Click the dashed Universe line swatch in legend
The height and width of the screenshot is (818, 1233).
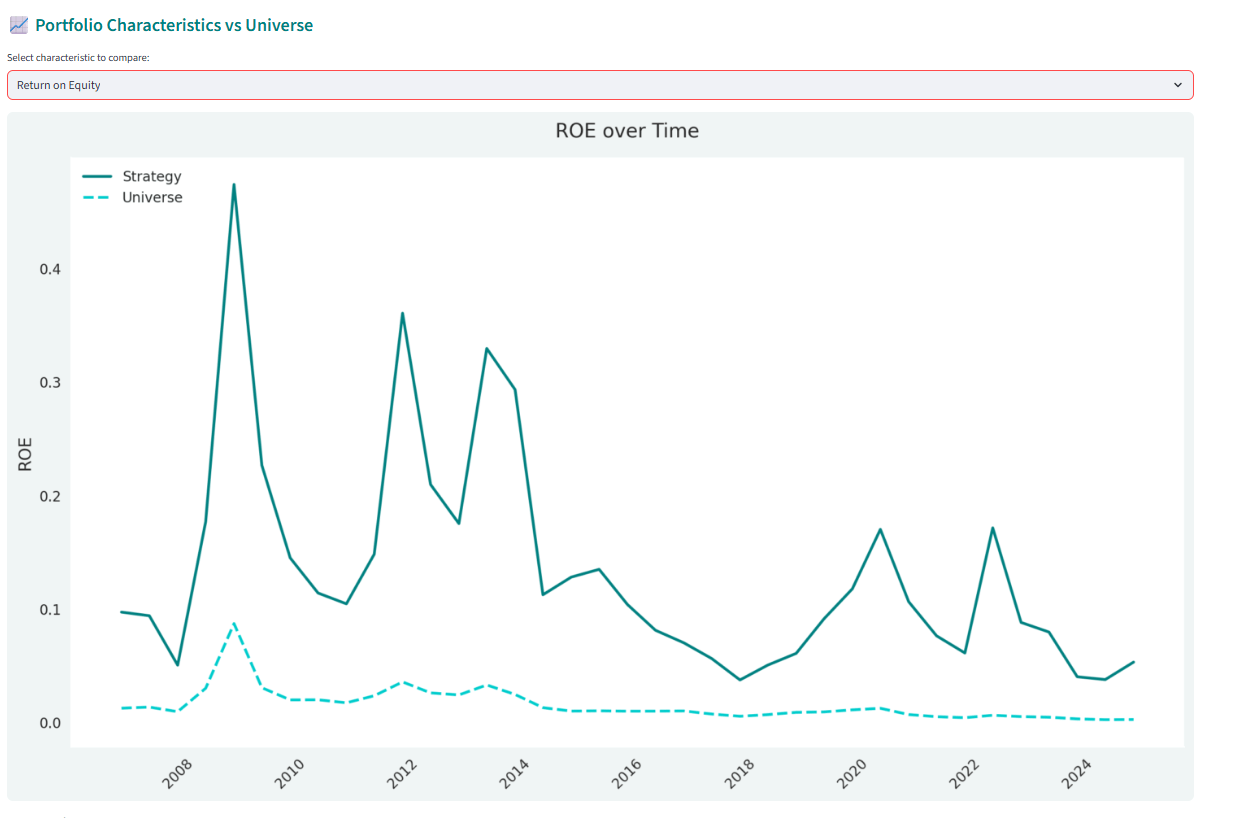click(x=96, y=197)
